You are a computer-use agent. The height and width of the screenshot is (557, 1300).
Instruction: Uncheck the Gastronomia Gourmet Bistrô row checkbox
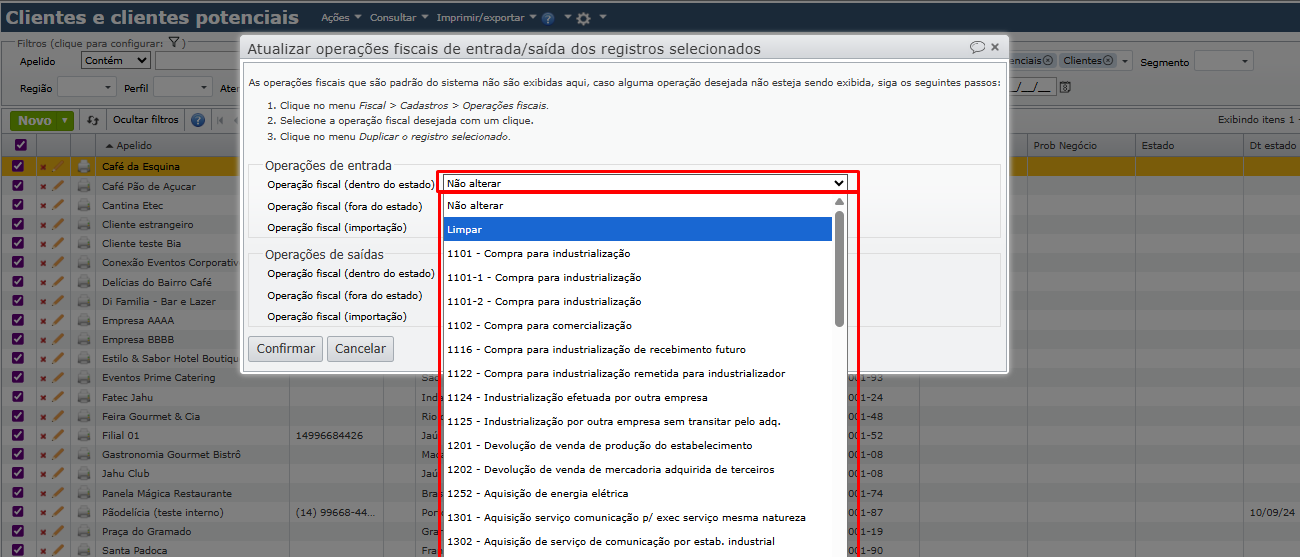(19, 454)
